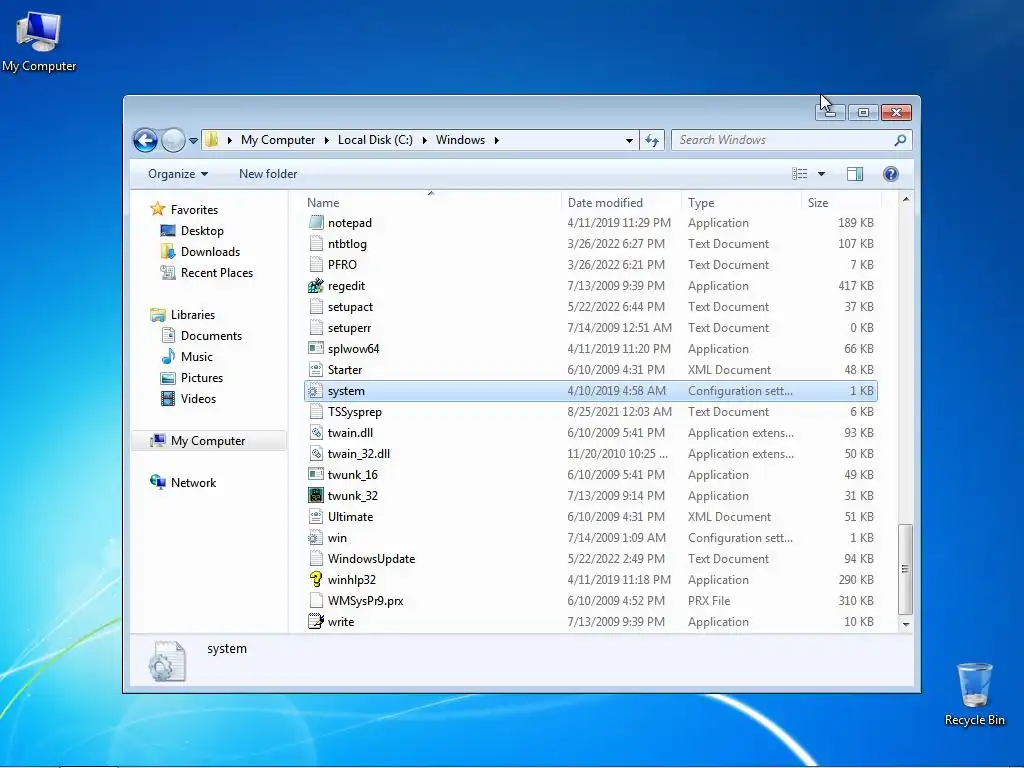
Task: Click the Forward navigation arrow button
Action: (173, 140)
